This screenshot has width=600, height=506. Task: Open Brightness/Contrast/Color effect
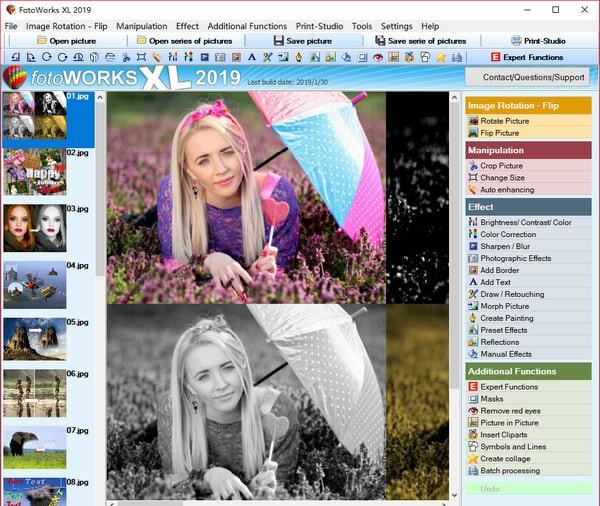(x=525, y=222)
